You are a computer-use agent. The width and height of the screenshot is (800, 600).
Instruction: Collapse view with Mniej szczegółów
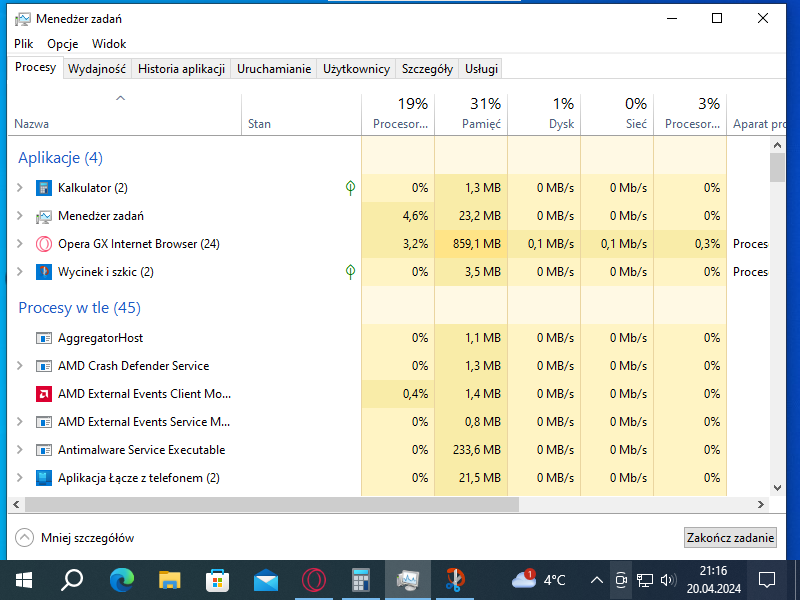tap(74, 538)
